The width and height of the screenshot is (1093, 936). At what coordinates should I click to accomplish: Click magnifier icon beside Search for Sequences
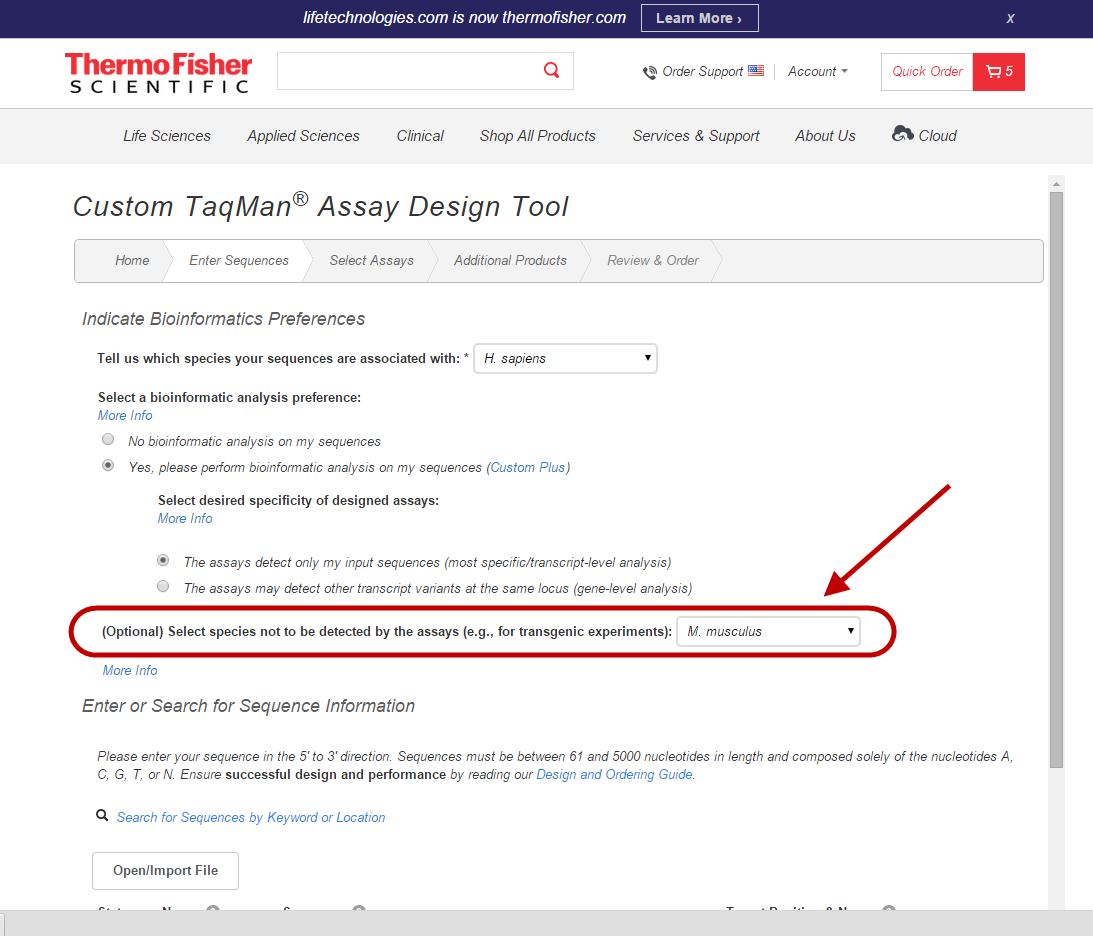tap(102, 816)
